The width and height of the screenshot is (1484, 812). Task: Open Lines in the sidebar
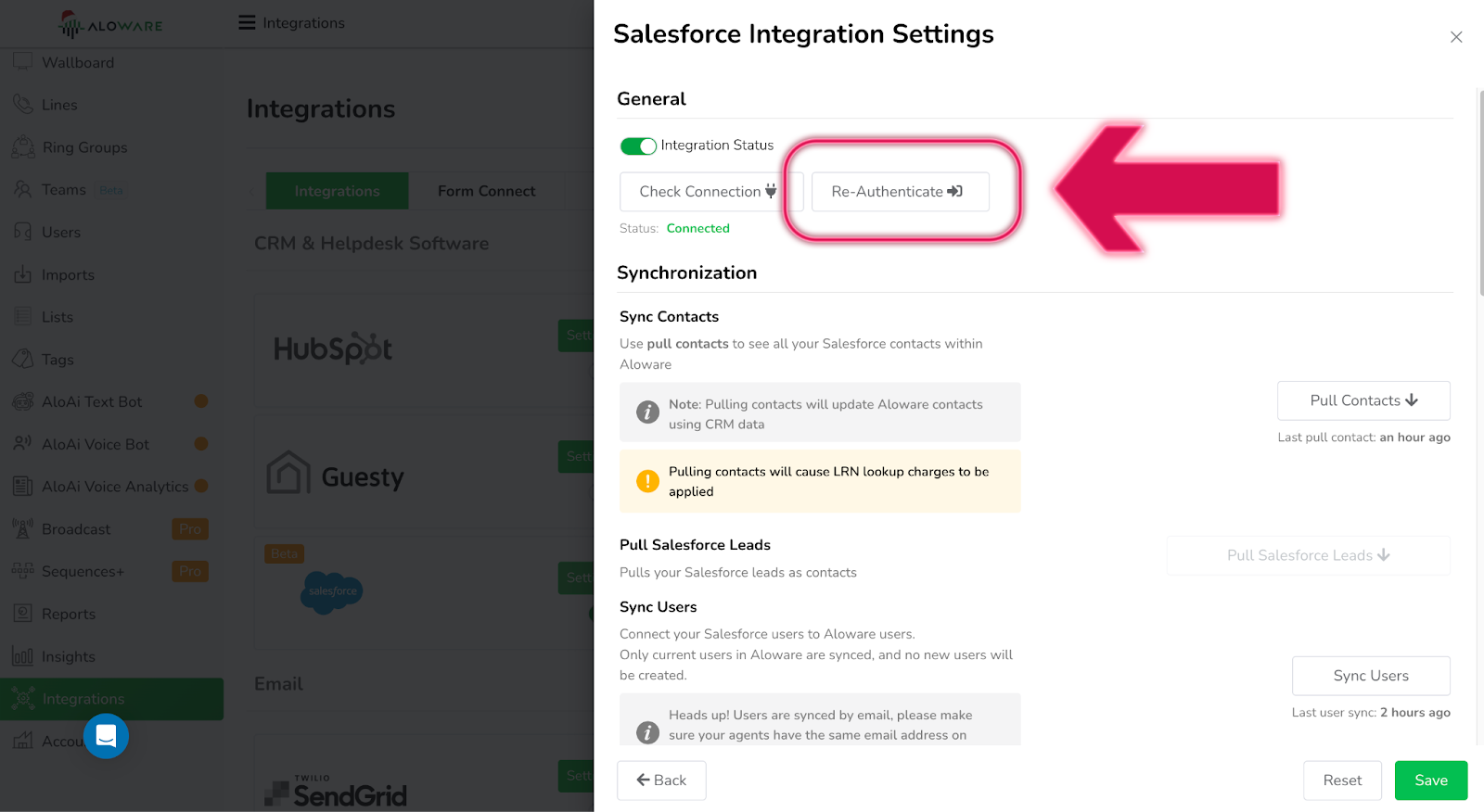(x=59, y=105)
